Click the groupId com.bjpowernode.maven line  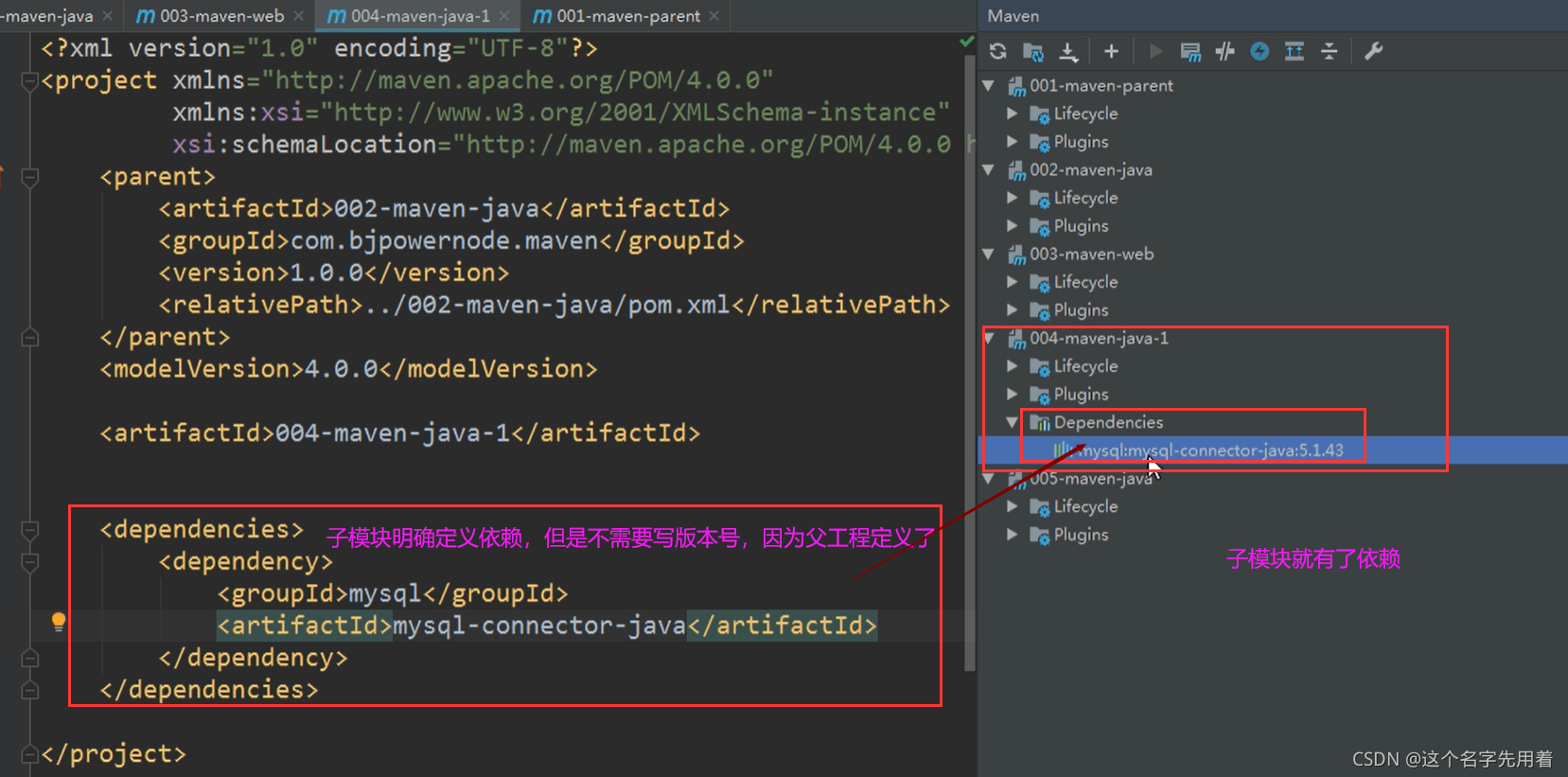point(451,240)
